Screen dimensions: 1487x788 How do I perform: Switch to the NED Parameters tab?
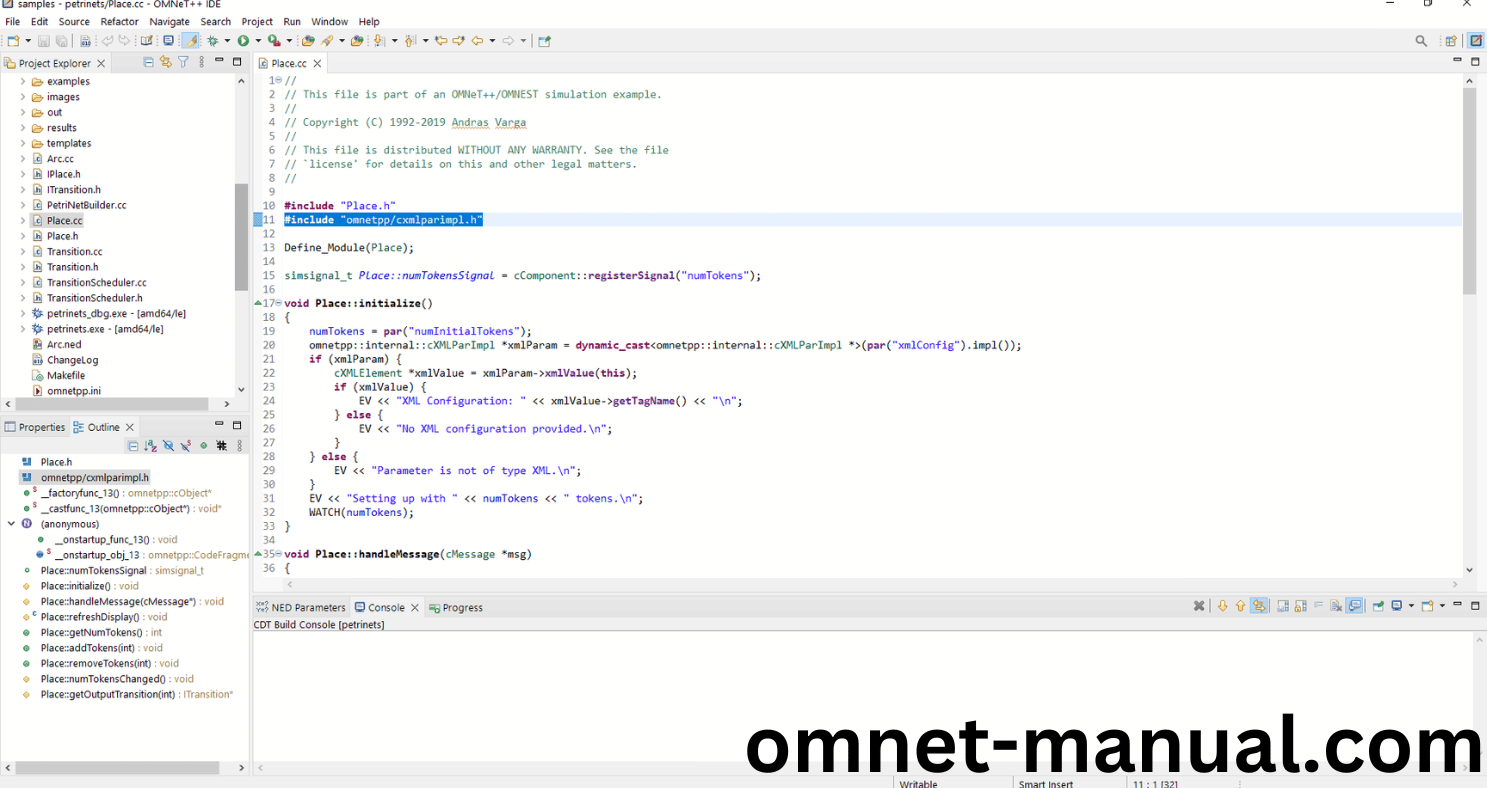[x=300, y=607]
